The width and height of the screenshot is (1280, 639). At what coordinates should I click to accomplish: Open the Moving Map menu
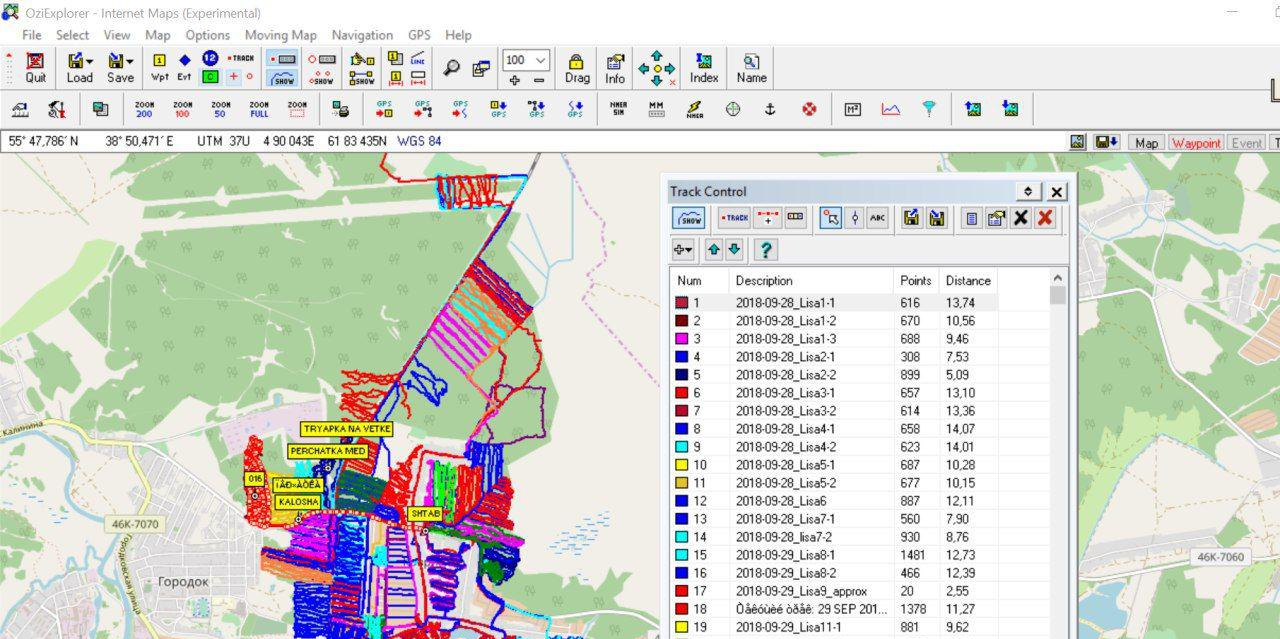[x=280, y=35]
